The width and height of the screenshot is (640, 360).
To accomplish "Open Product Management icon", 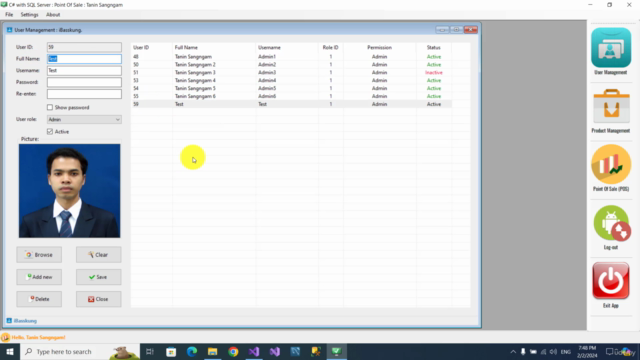I will [x=611, y=106].
